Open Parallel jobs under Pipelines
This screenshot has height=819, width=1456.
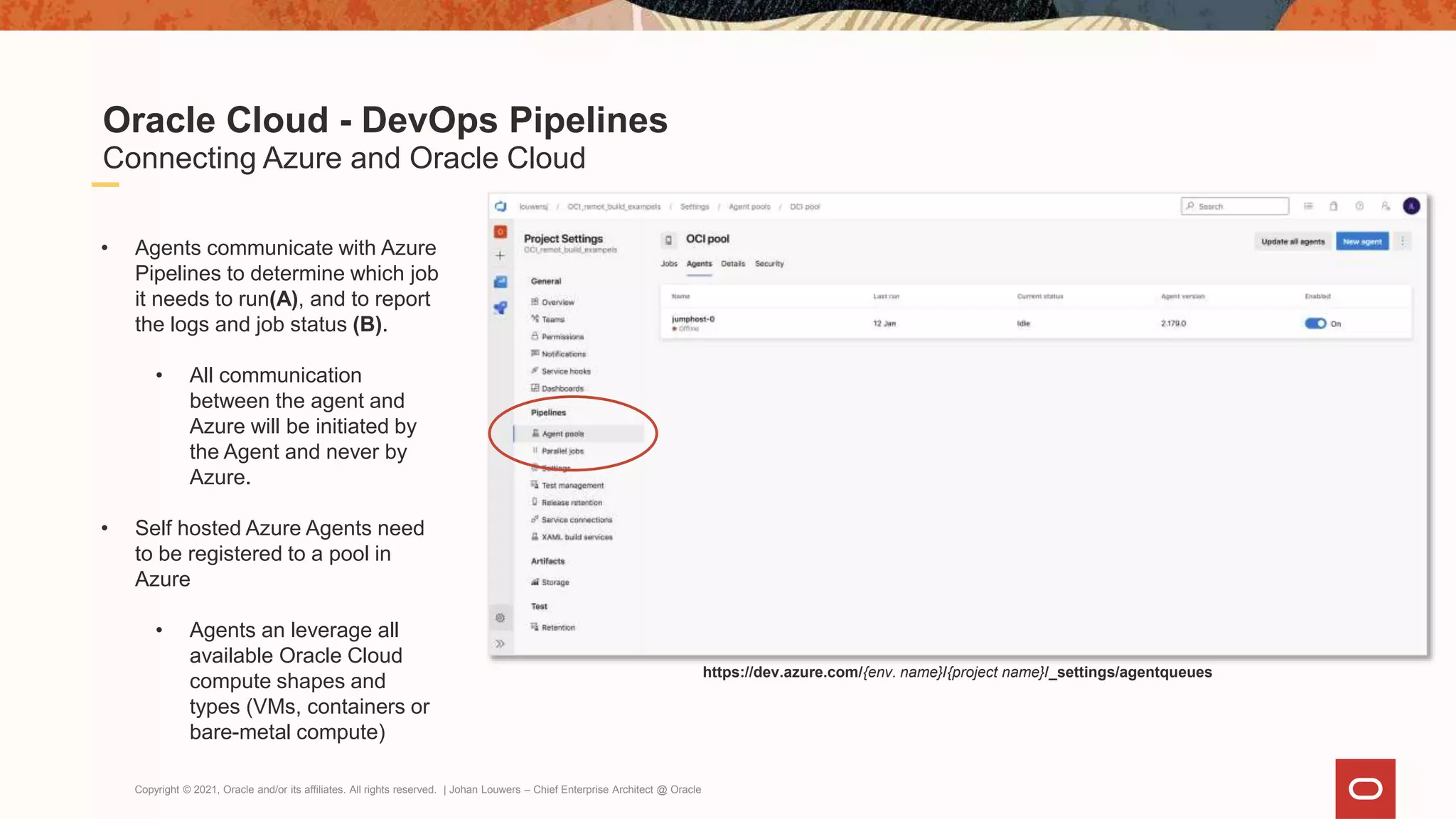(562, 451)
